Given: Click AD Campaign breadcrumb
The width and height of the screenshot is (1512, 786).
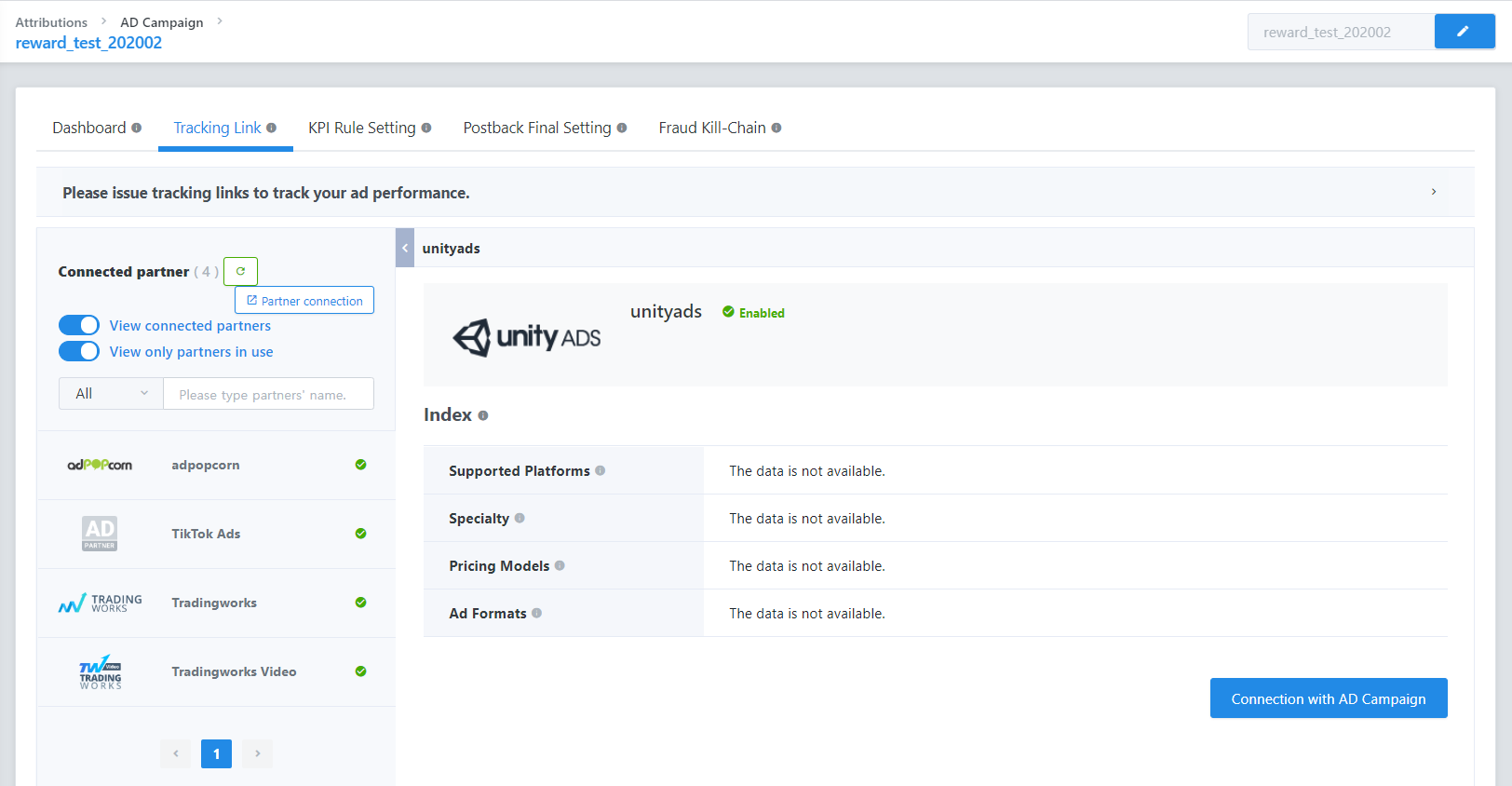Looking at the screenshot, I should (x=162, y=22).
